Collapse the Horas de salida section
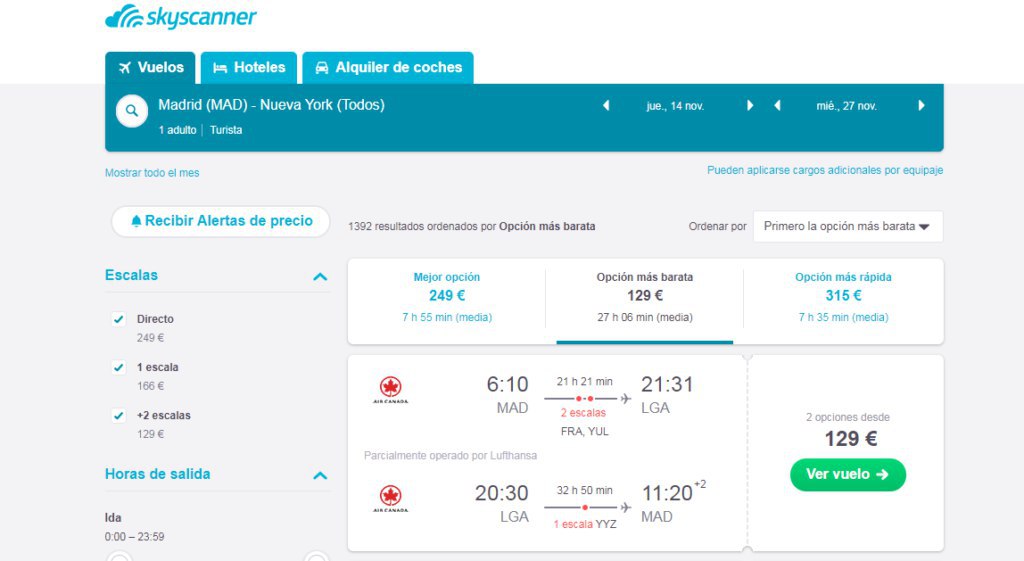1024x561 pixels. pos(320,475)
